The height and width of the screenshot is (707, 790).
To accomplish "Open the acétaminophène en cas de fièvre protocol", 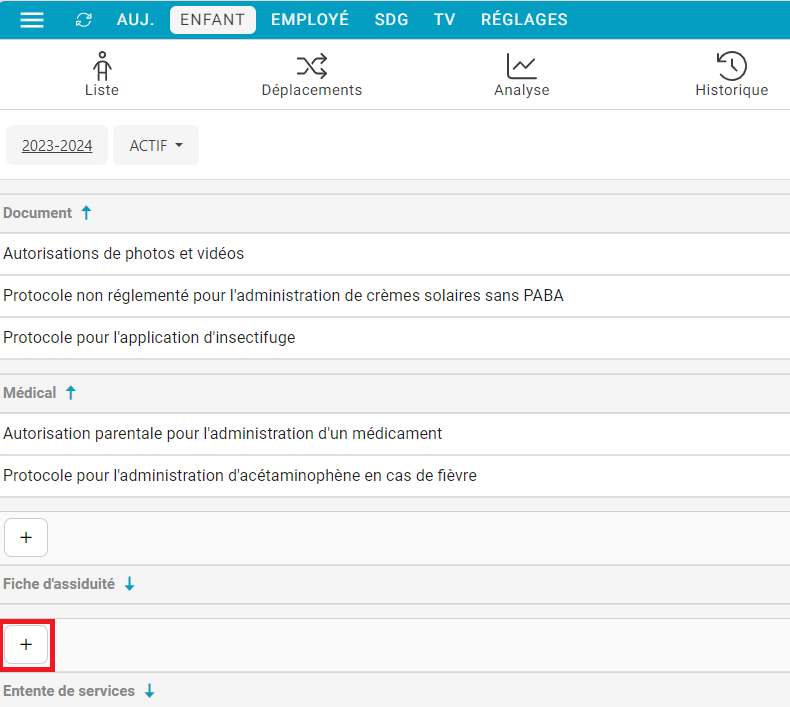I will click(395, 476).
